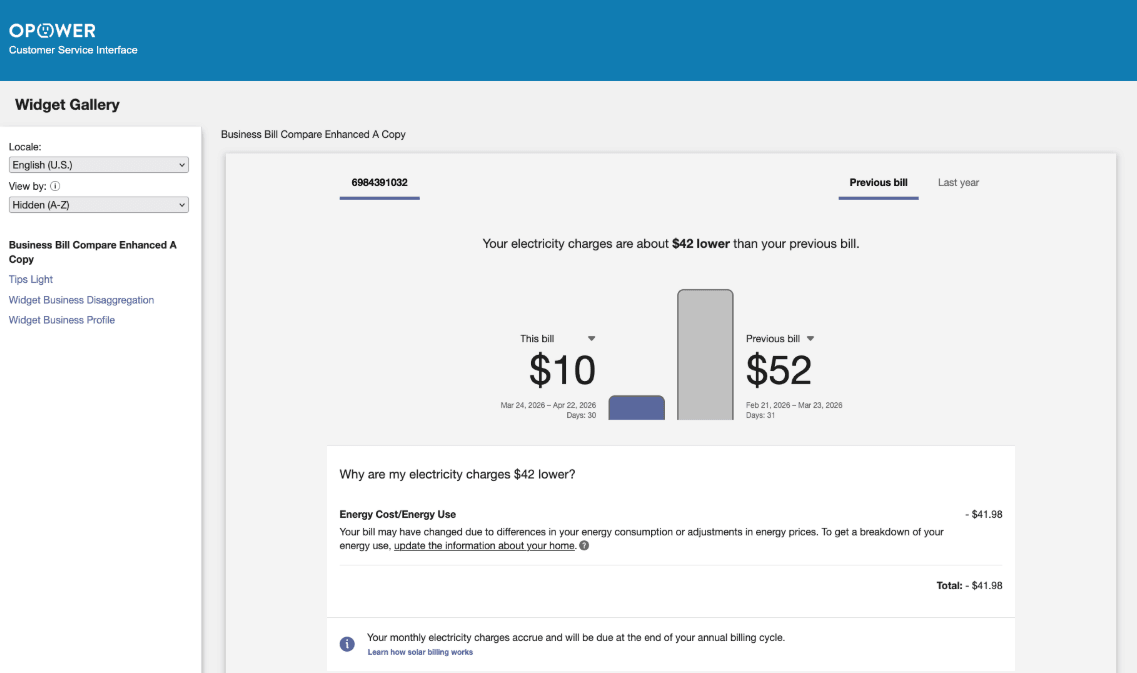
Task: Open the View by Hidden (A-Z) dropdown
Action: 99,205
